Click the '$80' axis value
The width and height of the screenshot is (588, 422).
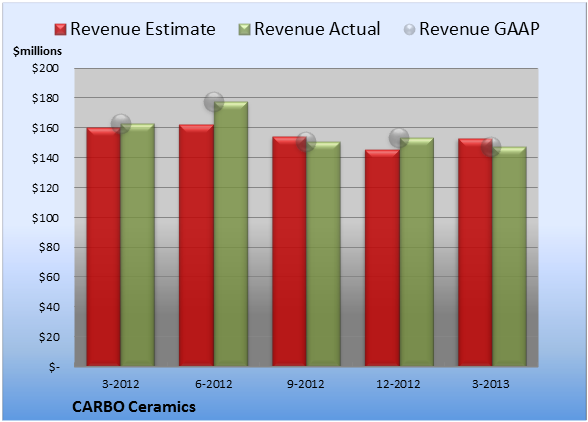coord(49,247)
